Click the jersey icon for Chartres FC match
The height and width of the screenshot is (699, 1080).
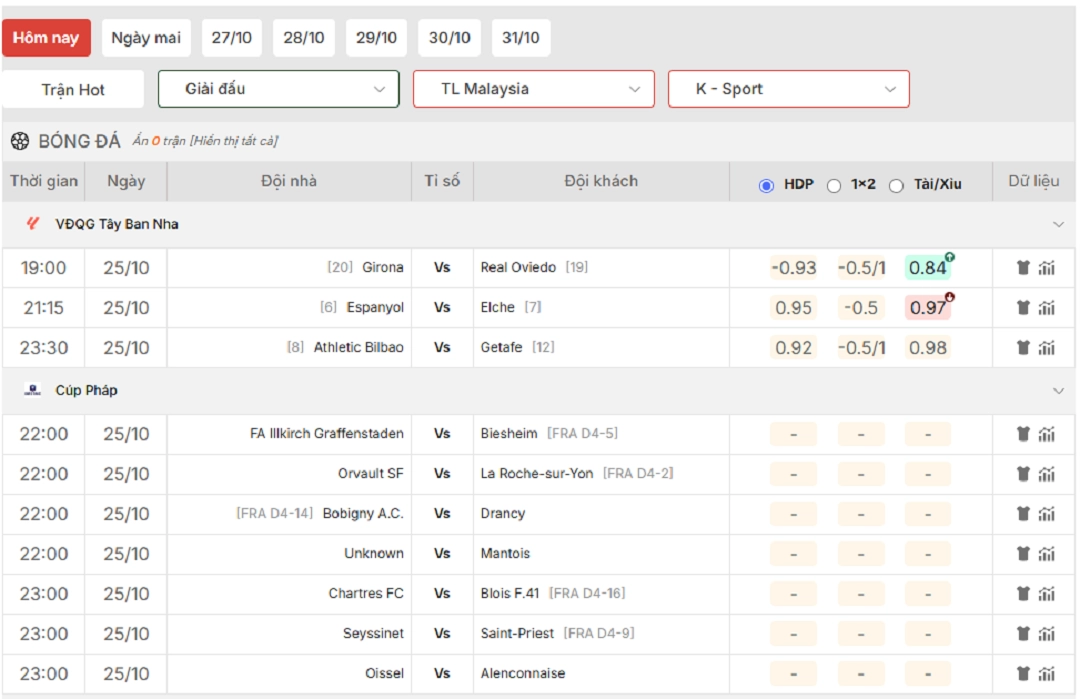click(1023, 594)
